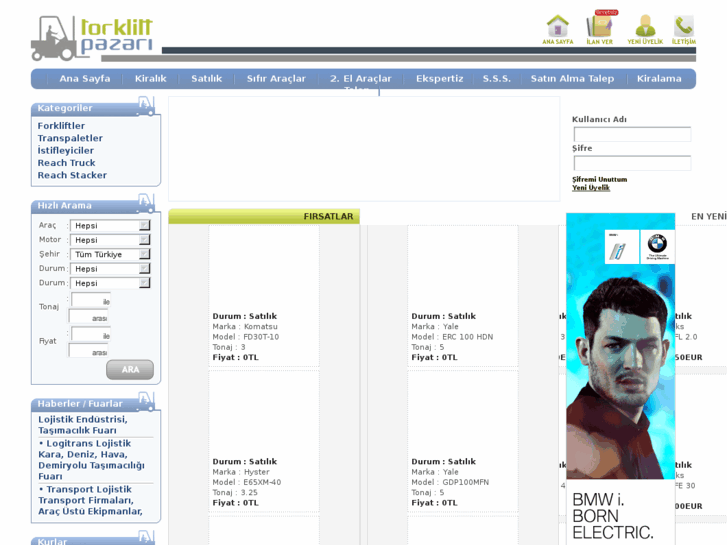Click forklift icon on Hızlı Arama header
Image resolution: width=727 pixels, height=545 pixels.
coord(146,203)
